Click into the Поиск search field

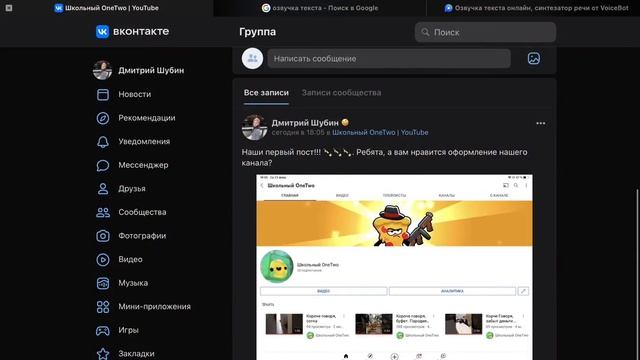(x=485, y=32)
